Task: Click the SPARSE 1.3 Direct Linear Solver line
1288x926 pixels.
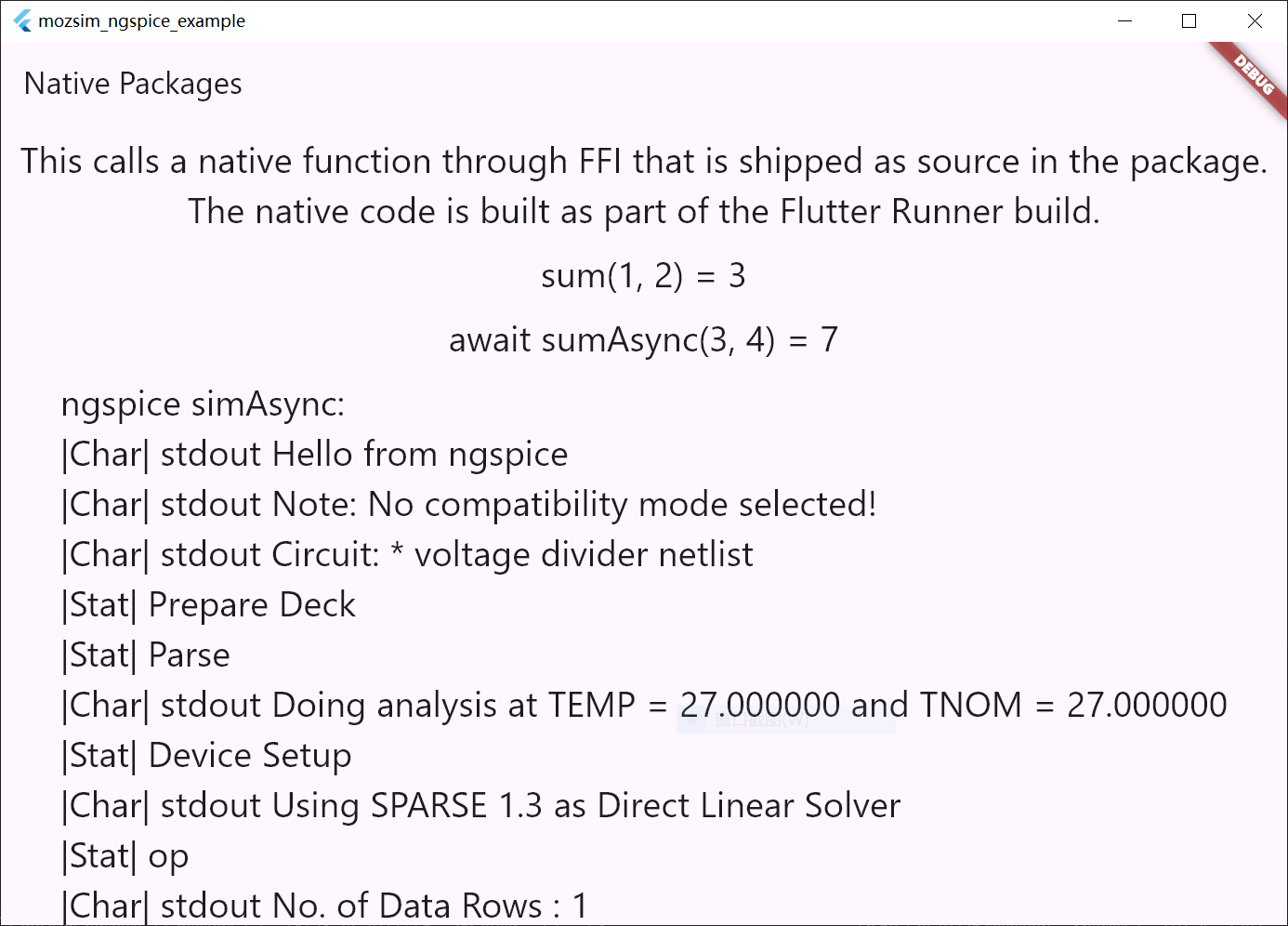Action: point(480,806)
